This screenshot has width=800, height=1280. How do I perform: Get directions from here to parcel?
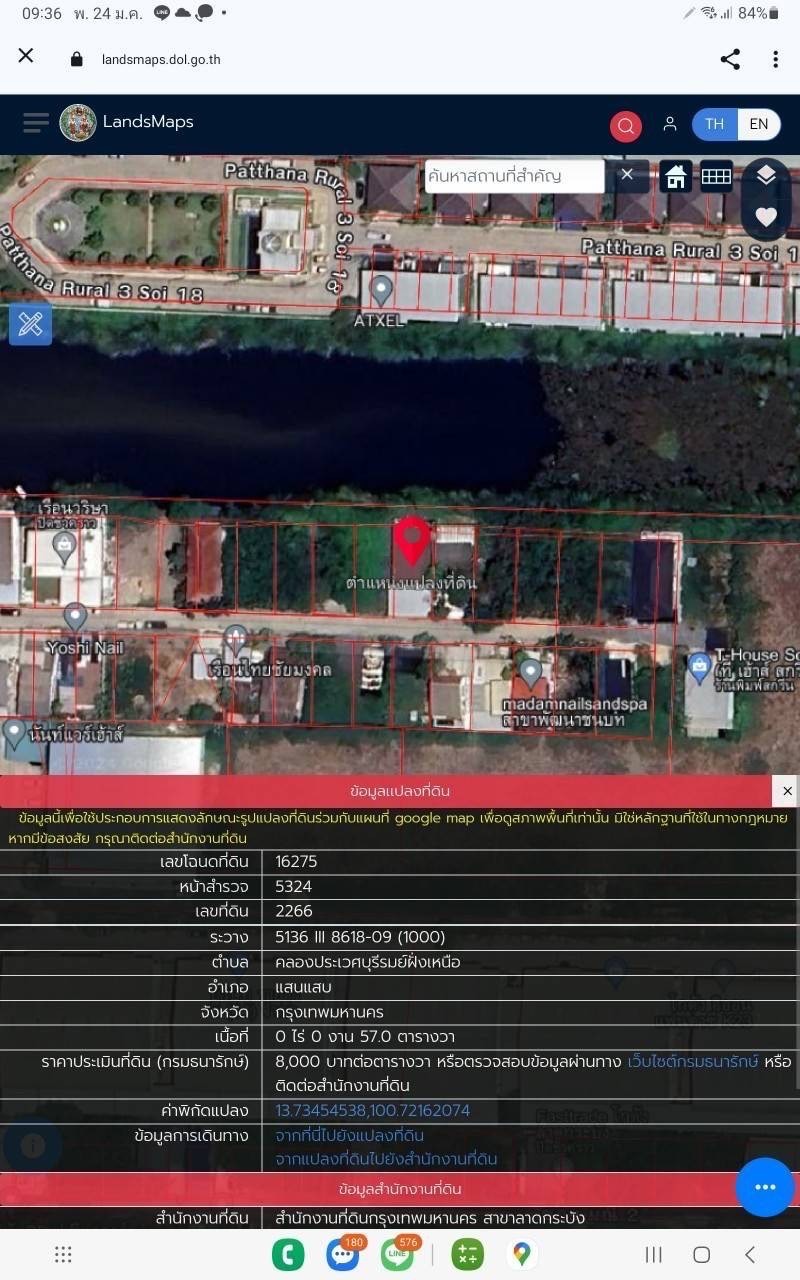[x=350, y=1135]
